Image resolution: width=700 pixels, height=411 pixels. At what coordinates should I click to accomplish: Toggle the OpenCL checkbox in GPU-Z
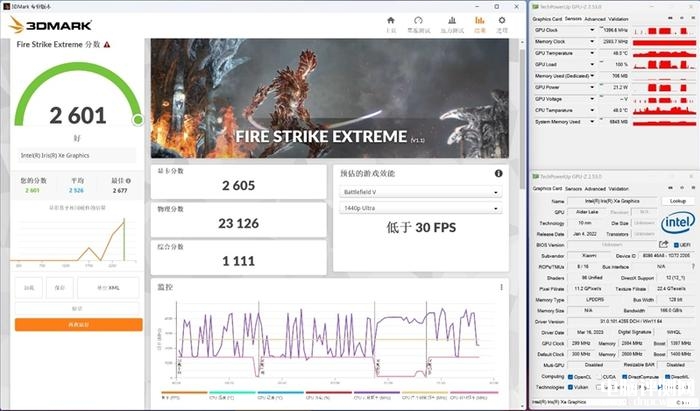(571, 377)
